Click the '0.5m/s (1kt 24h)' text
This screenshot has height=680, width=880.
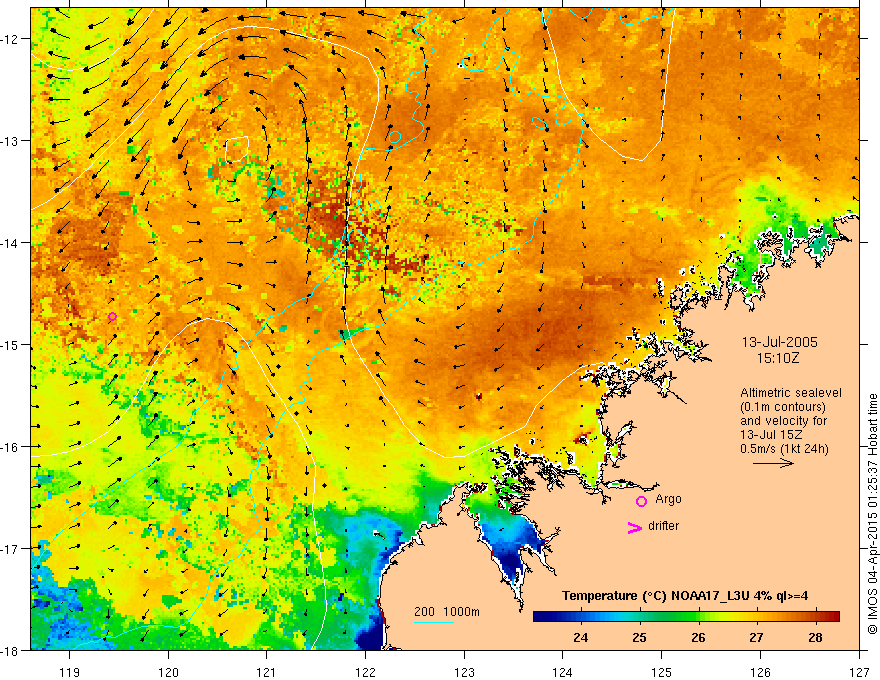point(784,449)
